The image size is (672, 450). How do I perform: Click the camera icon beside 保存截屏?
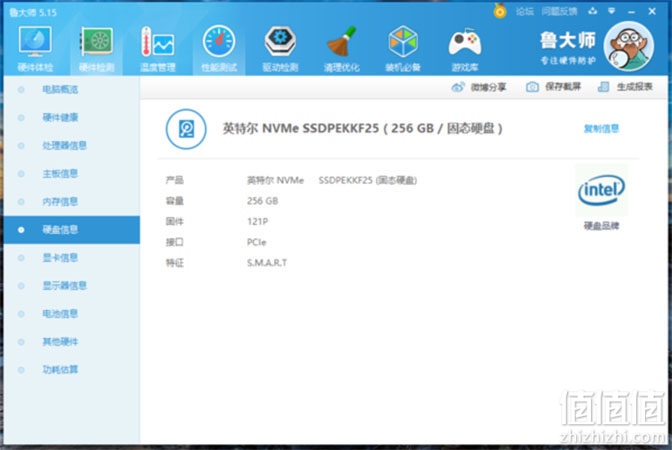532,87
